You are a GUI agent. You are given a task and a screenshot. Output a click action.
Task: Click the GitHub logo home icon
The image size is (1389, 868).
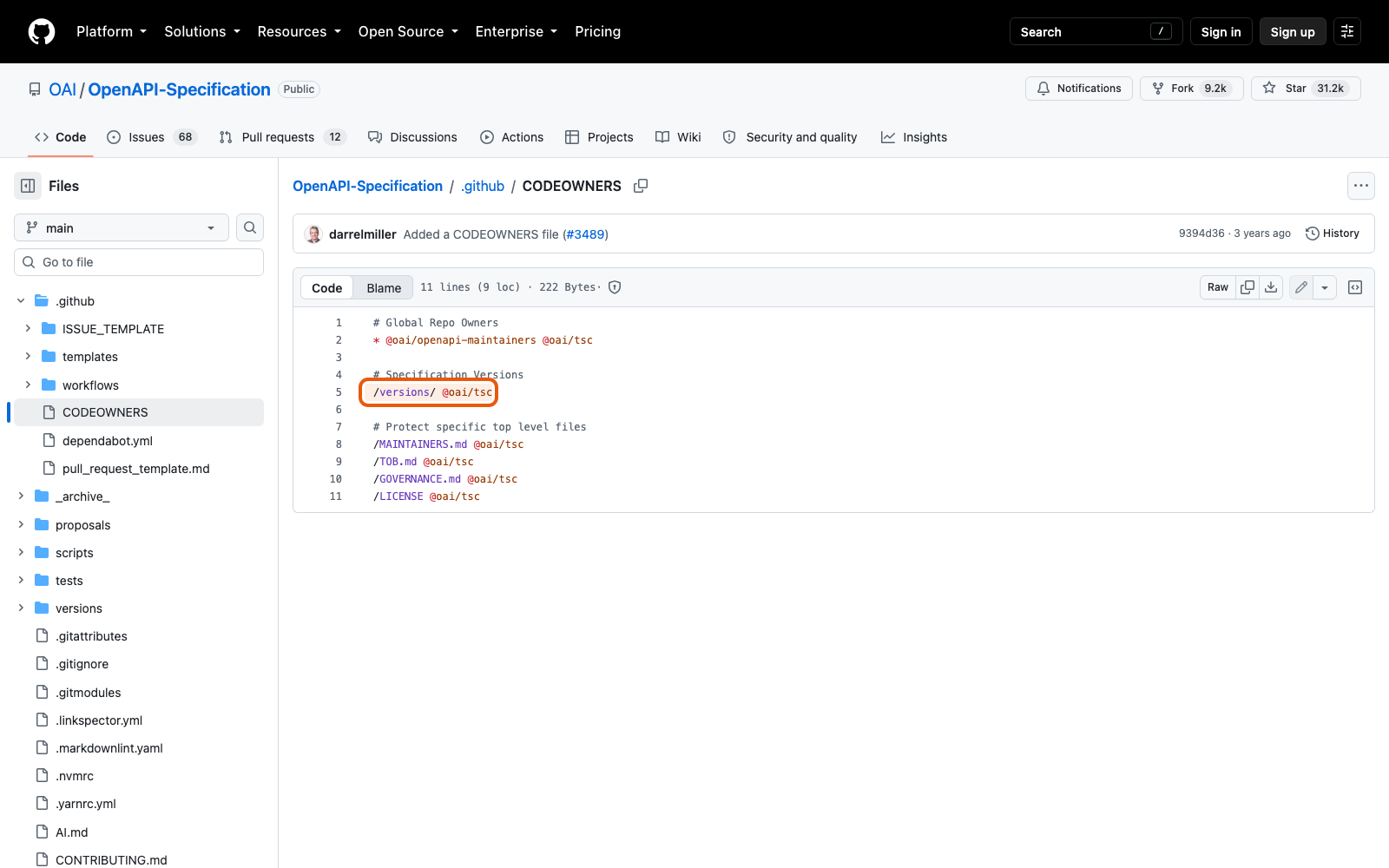click(x=42, y=31)
